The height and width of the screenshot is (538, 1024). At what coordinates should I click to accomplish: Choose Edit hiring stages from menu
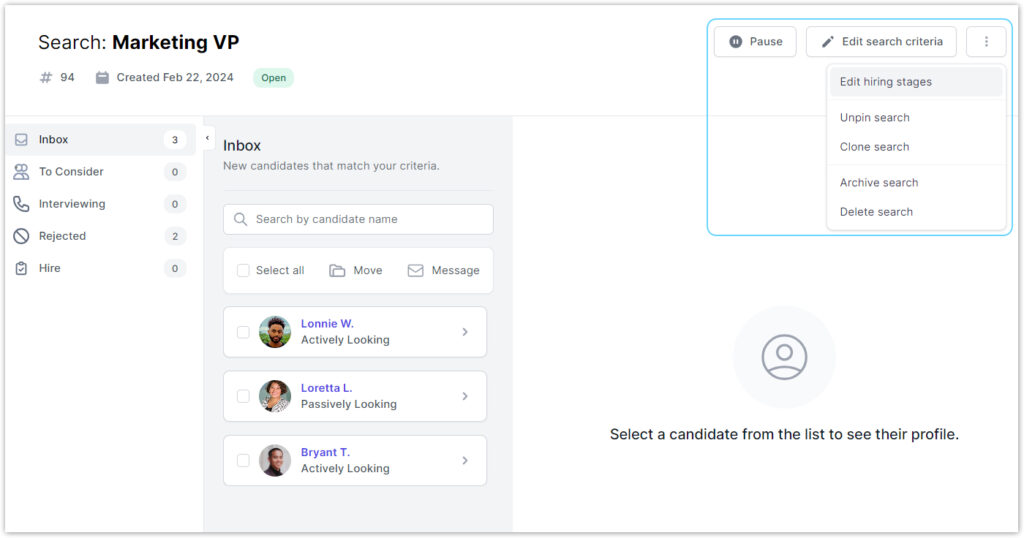[886, 82]
